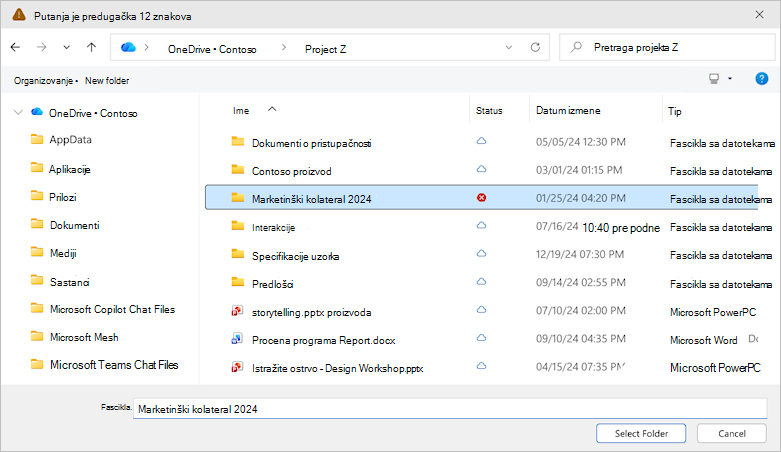Click the warning triangle icon in title bar
The image size is (781, 452).
tap(19, 14)
